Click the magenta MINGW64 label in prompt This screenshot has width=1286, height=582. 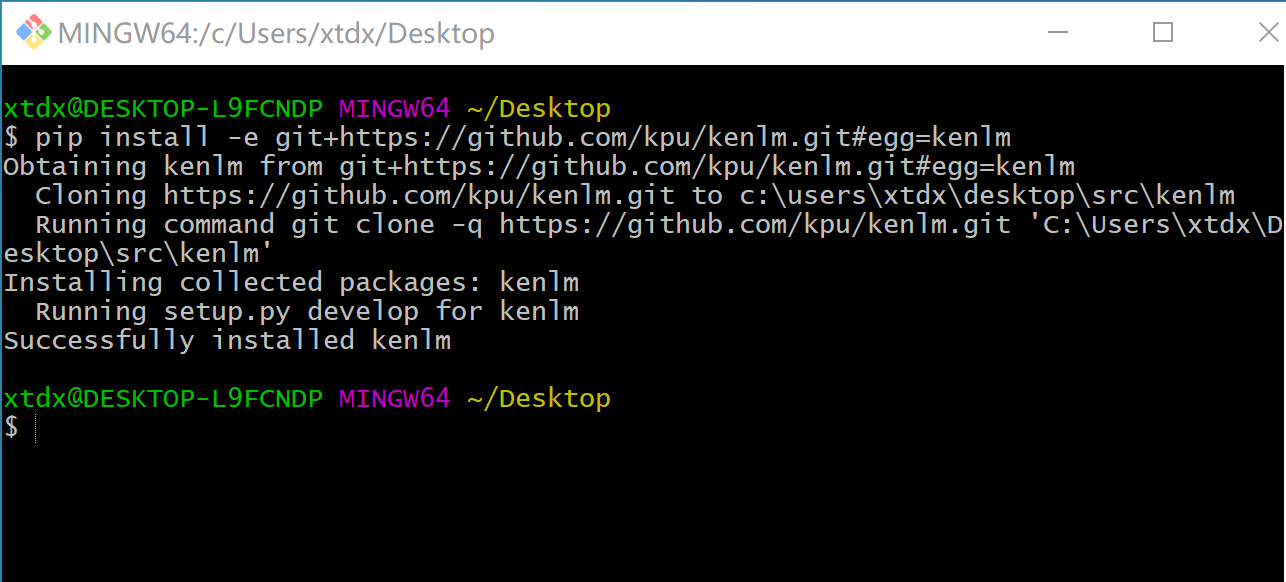coord(393,107)
